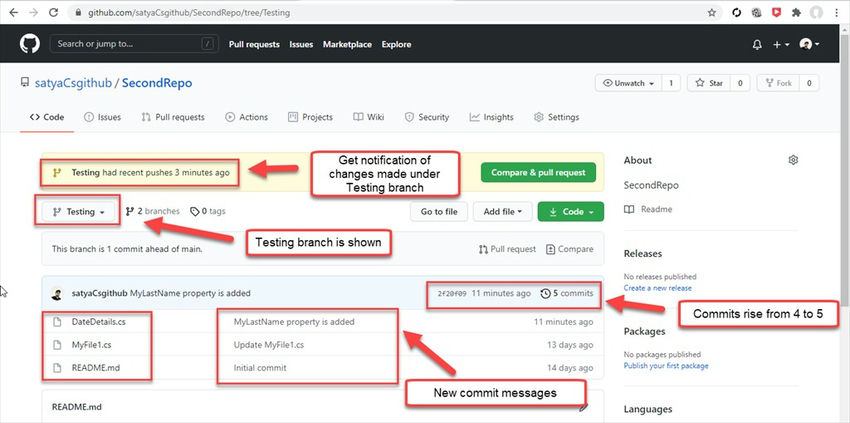Open the Testing link in push notice
Screen dimensions: 850x423
coord(86,172)
